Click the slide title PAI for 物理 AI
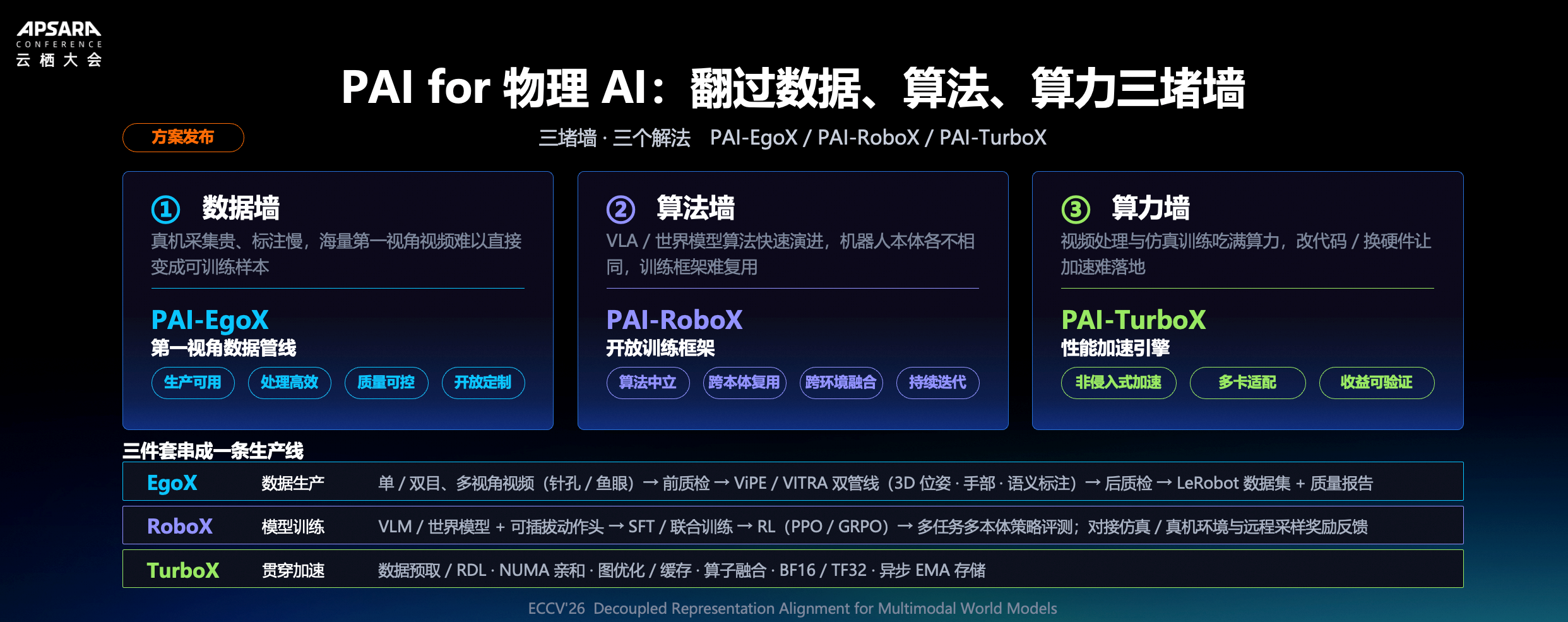This screenshot has width=1568, height=622. 793,88
